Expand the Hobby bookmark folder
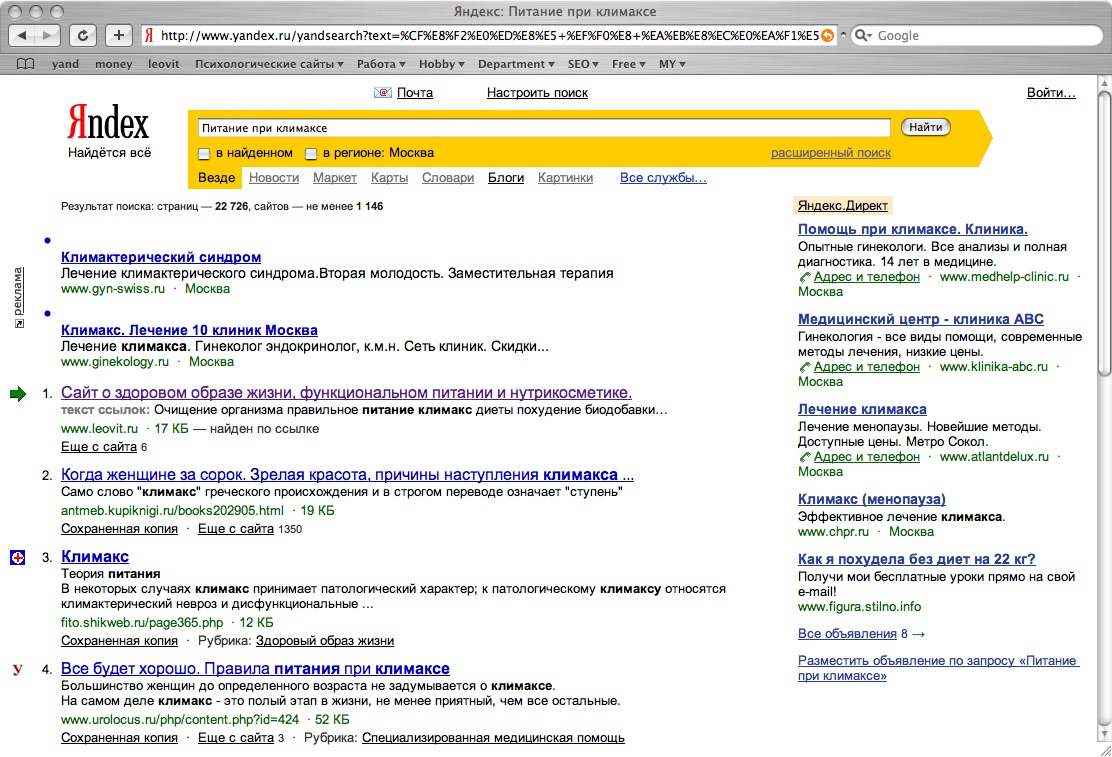This screenshot has width=1112, height=757. tap(442, 64)
